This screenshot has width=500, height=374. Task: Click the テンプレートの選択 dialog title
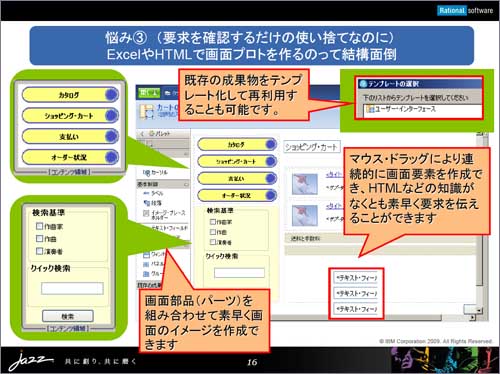[x=393, y=84]
